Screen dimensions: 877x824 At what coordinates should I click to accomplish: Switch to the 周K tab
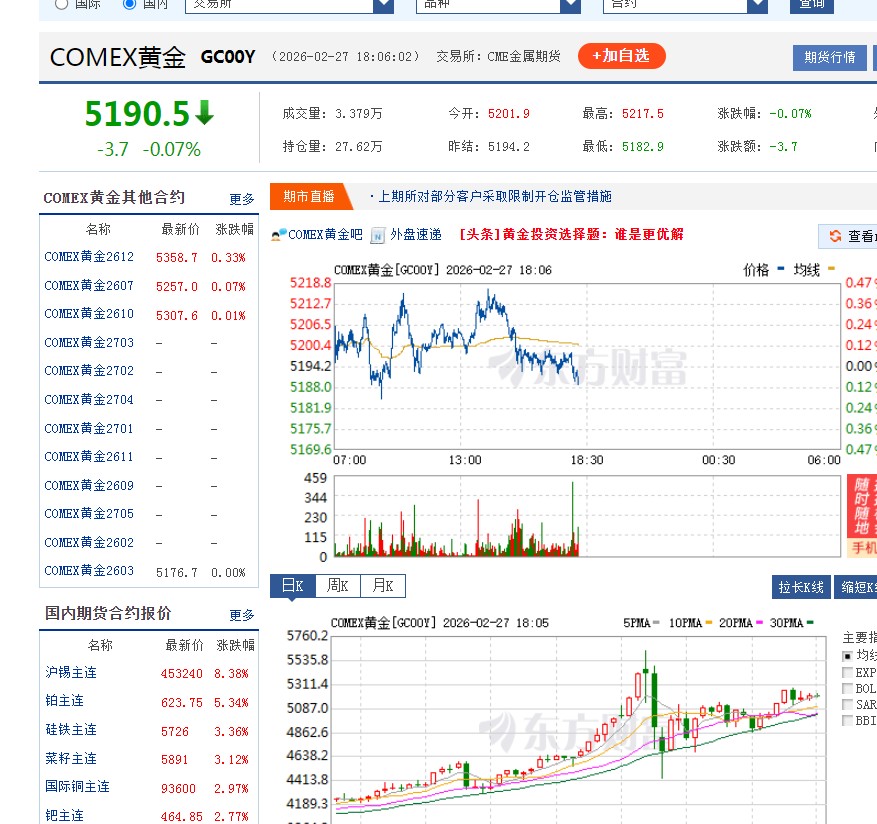[337, 586]
